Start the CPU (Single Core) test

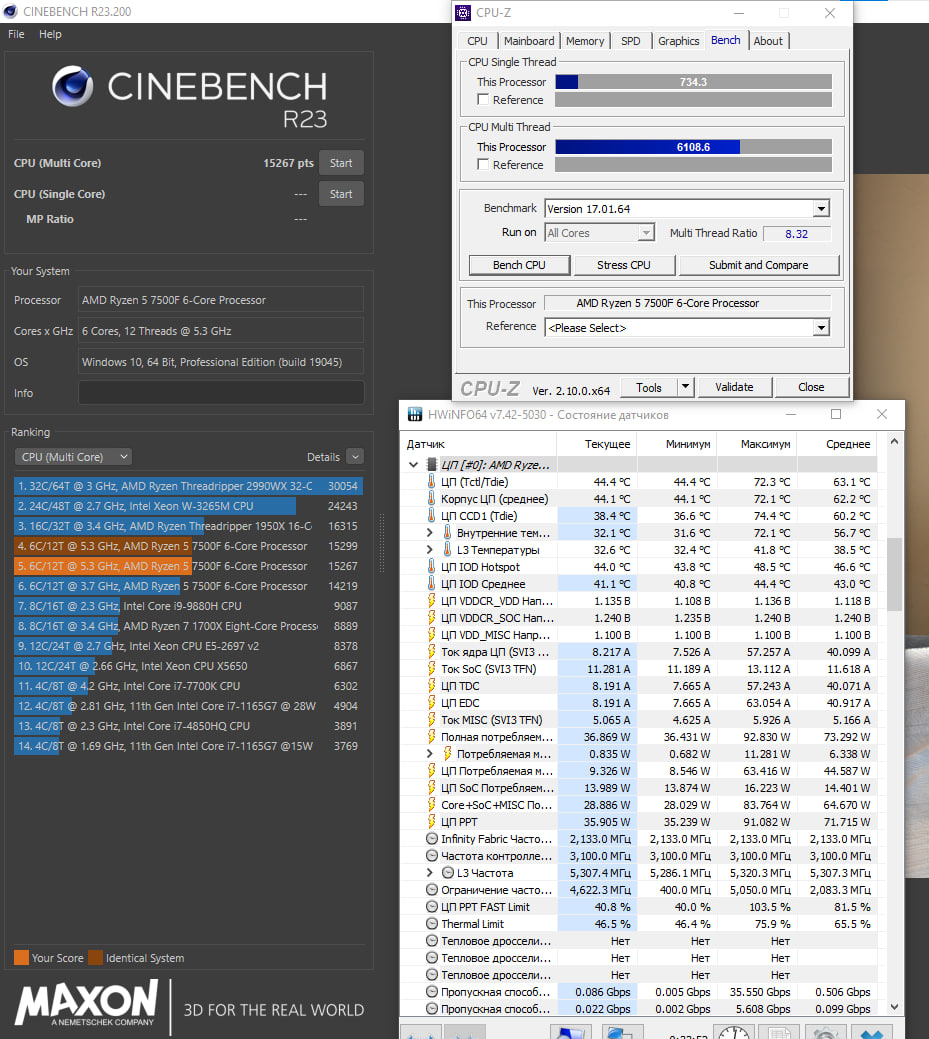[341, 193]
